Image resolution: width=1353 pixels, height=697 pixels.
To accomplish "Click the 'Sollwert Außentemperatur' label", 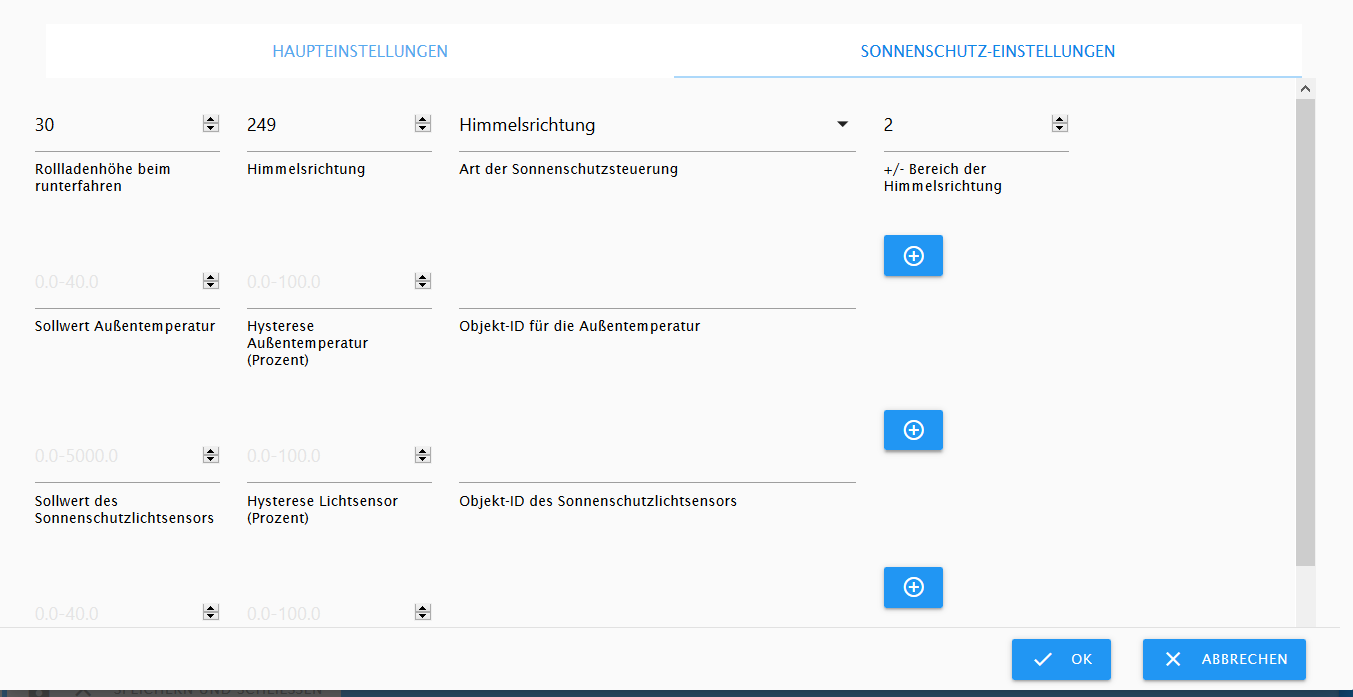I will 125,326.
